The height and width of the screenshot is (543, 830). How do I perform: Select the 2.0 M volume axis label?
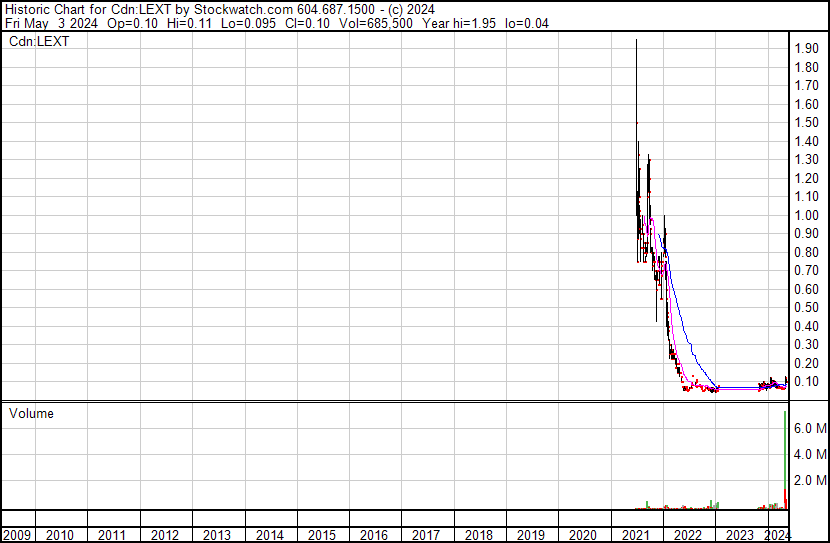809,481
